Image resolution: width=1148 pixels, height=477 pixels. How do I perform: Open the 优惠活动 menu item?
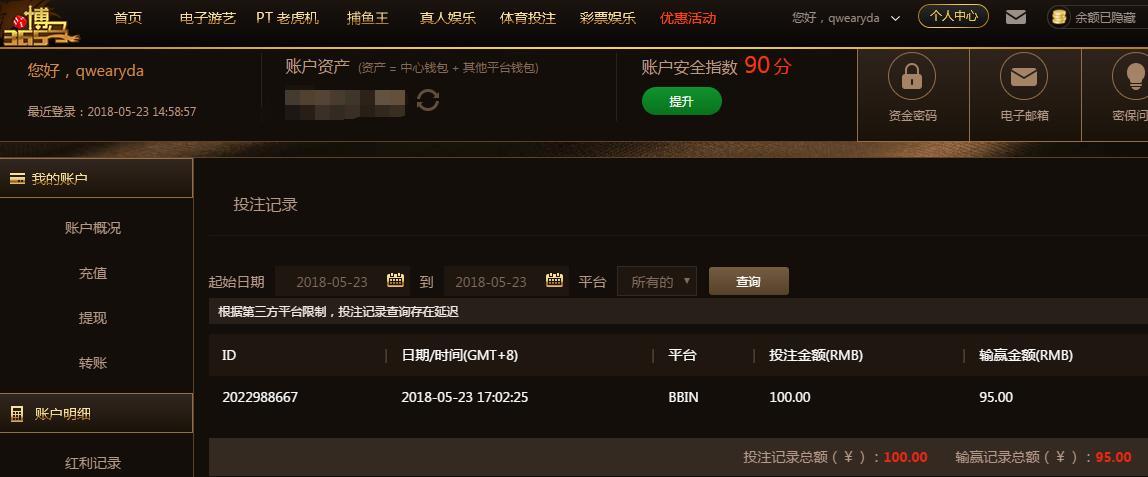[687, 18]
